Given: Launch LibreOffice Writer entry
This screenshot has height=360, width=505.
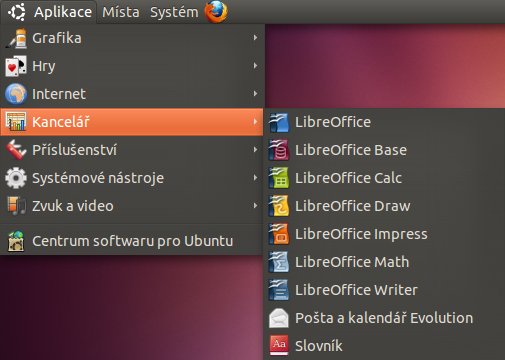Looking at the screenshot, I should (x=356, y=290).
